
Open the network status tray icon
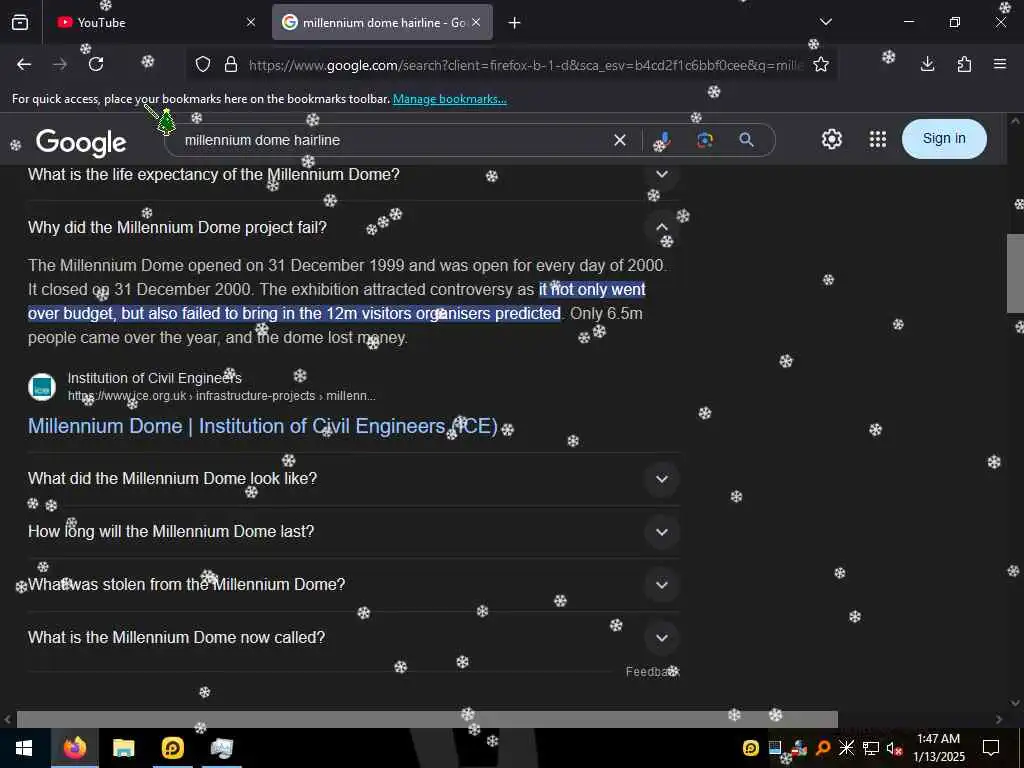point(871,748)
